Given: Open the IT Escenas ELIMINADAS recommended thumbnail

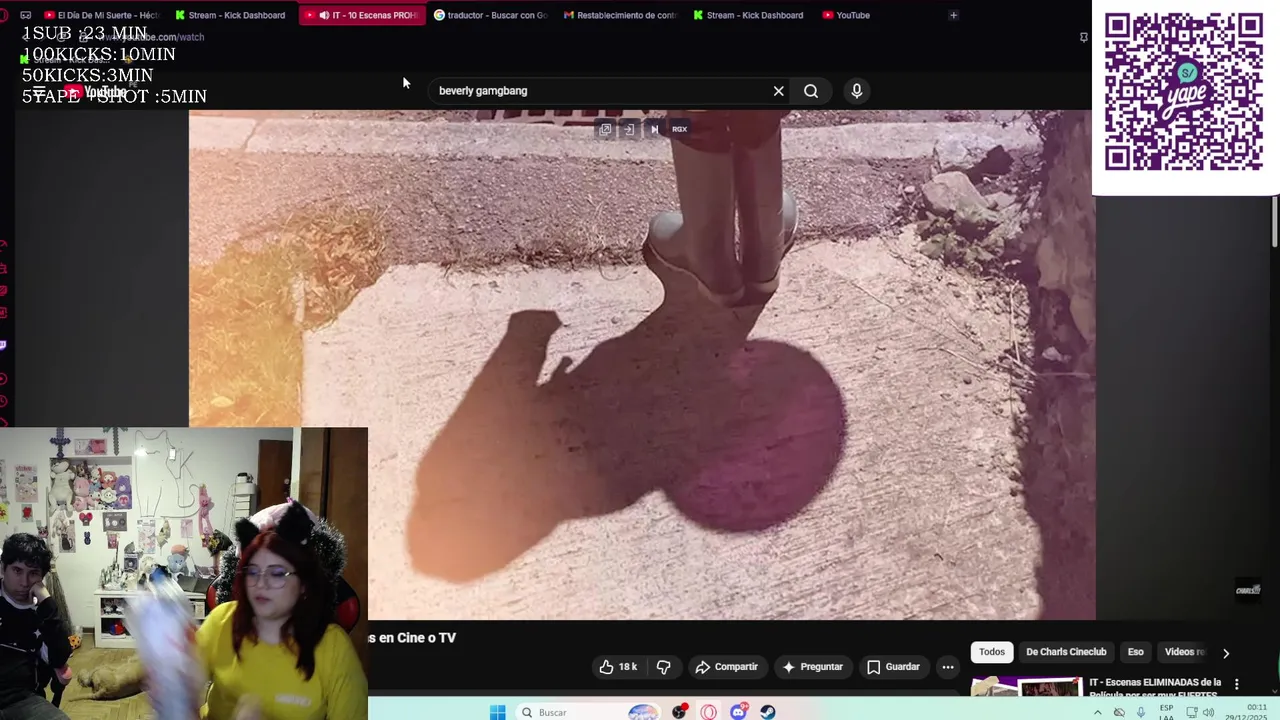Looking at the screenshot, I should coord(1026,687).
